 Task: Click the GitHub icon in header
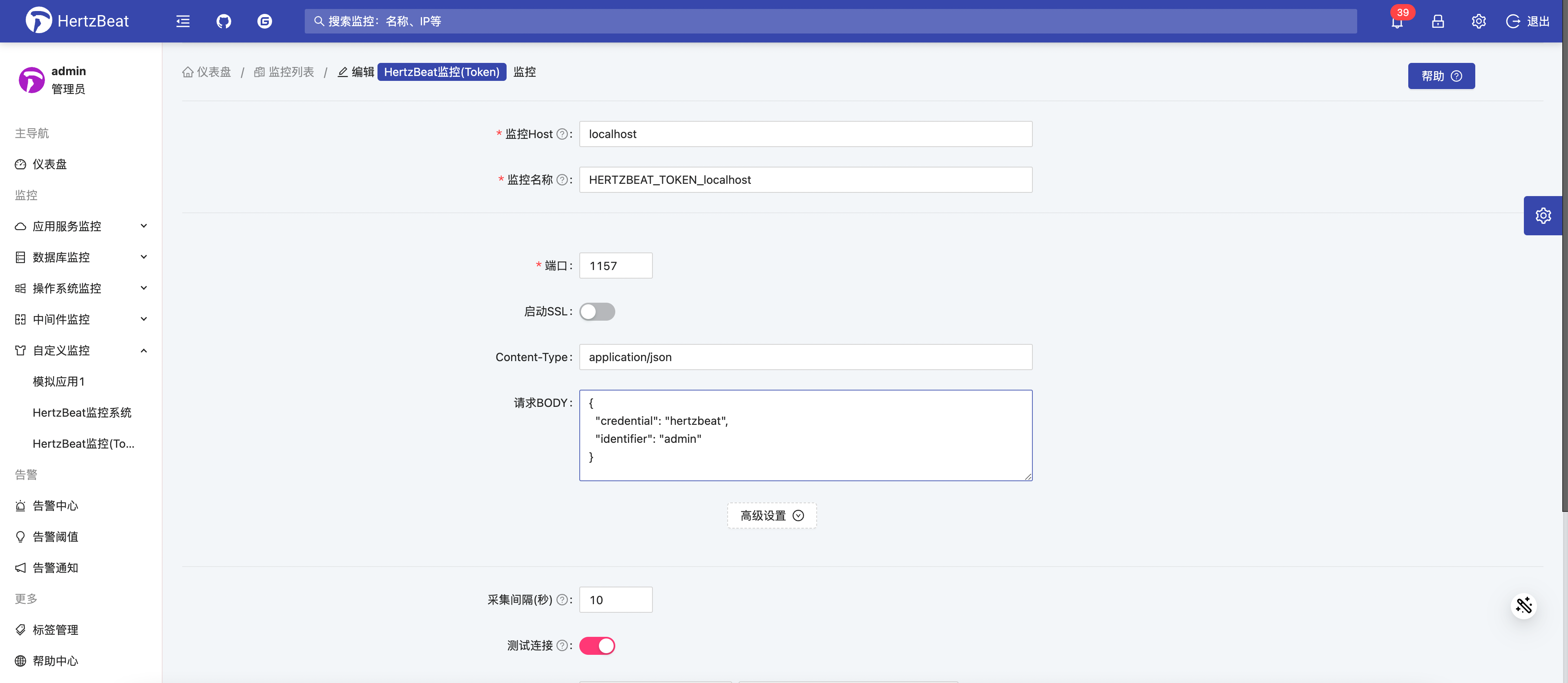(x=223, y=21)
